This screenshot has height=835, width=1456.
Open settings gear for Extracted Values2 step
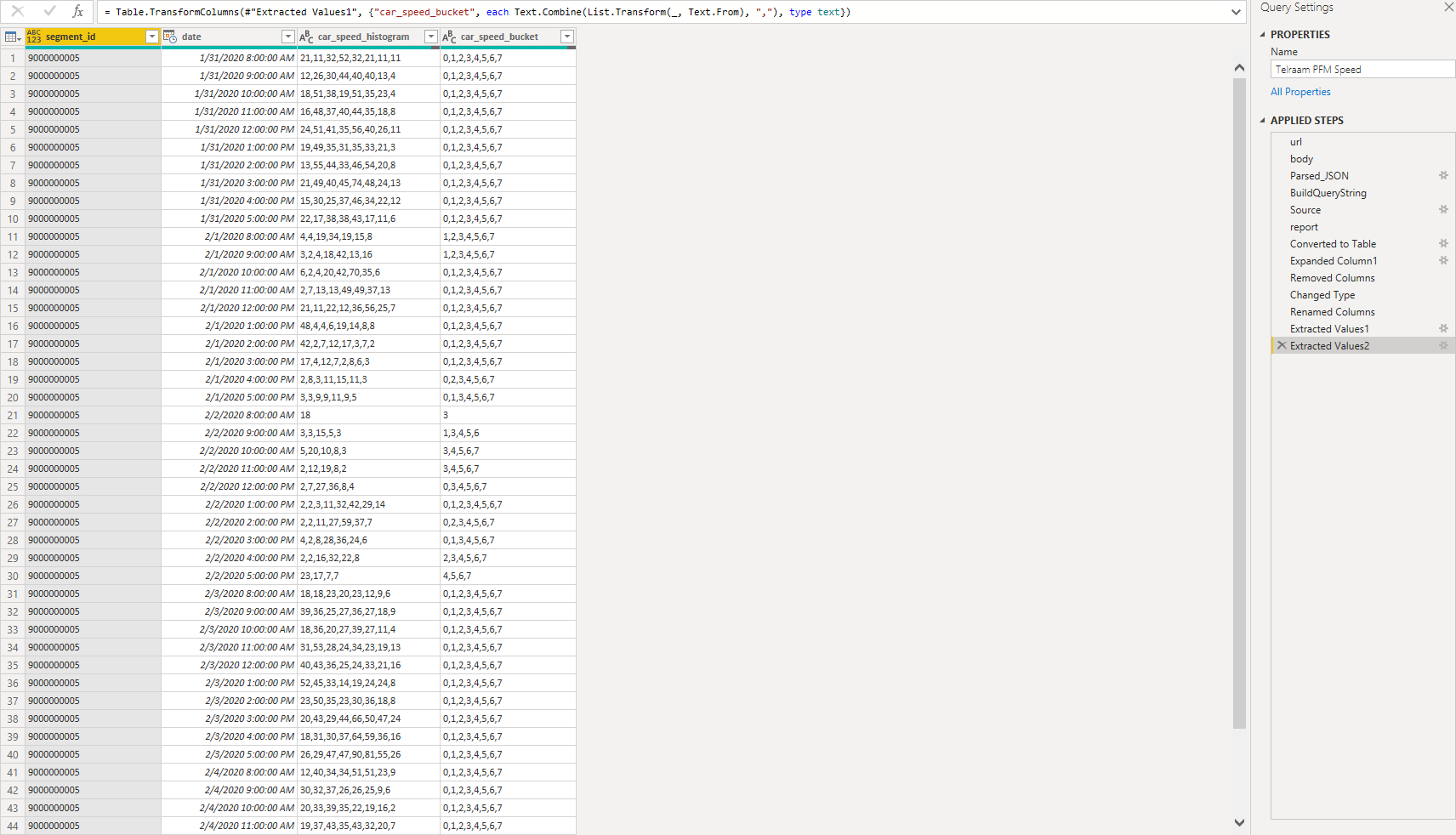[1443, 346]
